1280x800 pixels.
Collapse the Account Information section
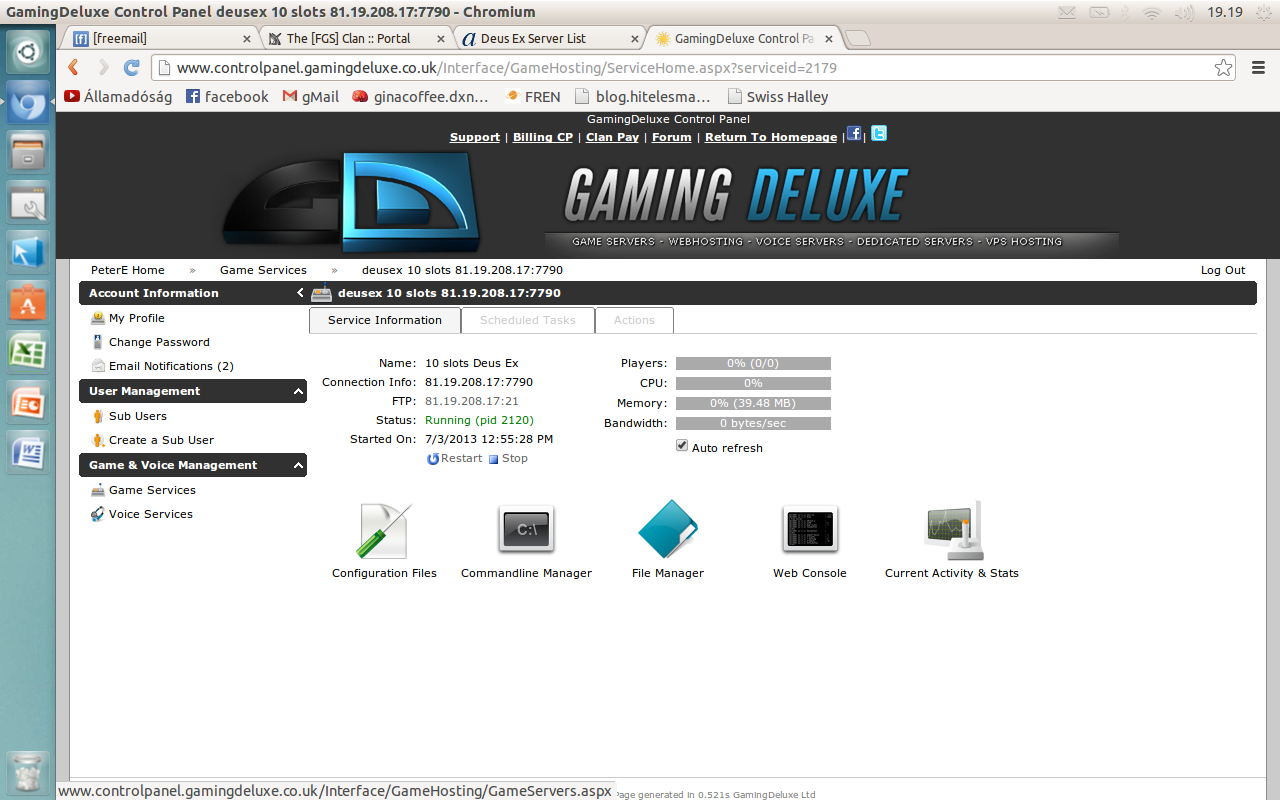pyautogui.click(x=193, y=293)
